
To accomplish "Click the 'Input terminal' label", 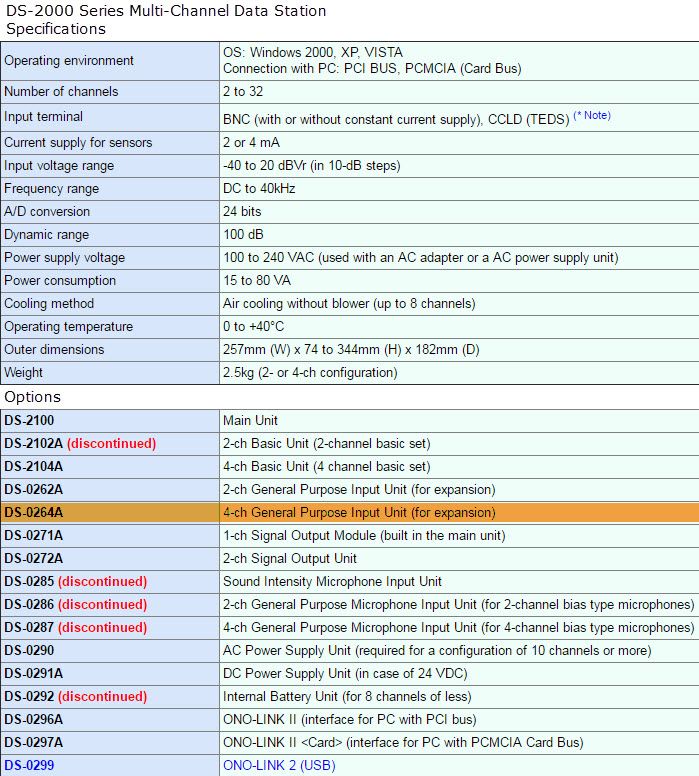I will 44,117.
